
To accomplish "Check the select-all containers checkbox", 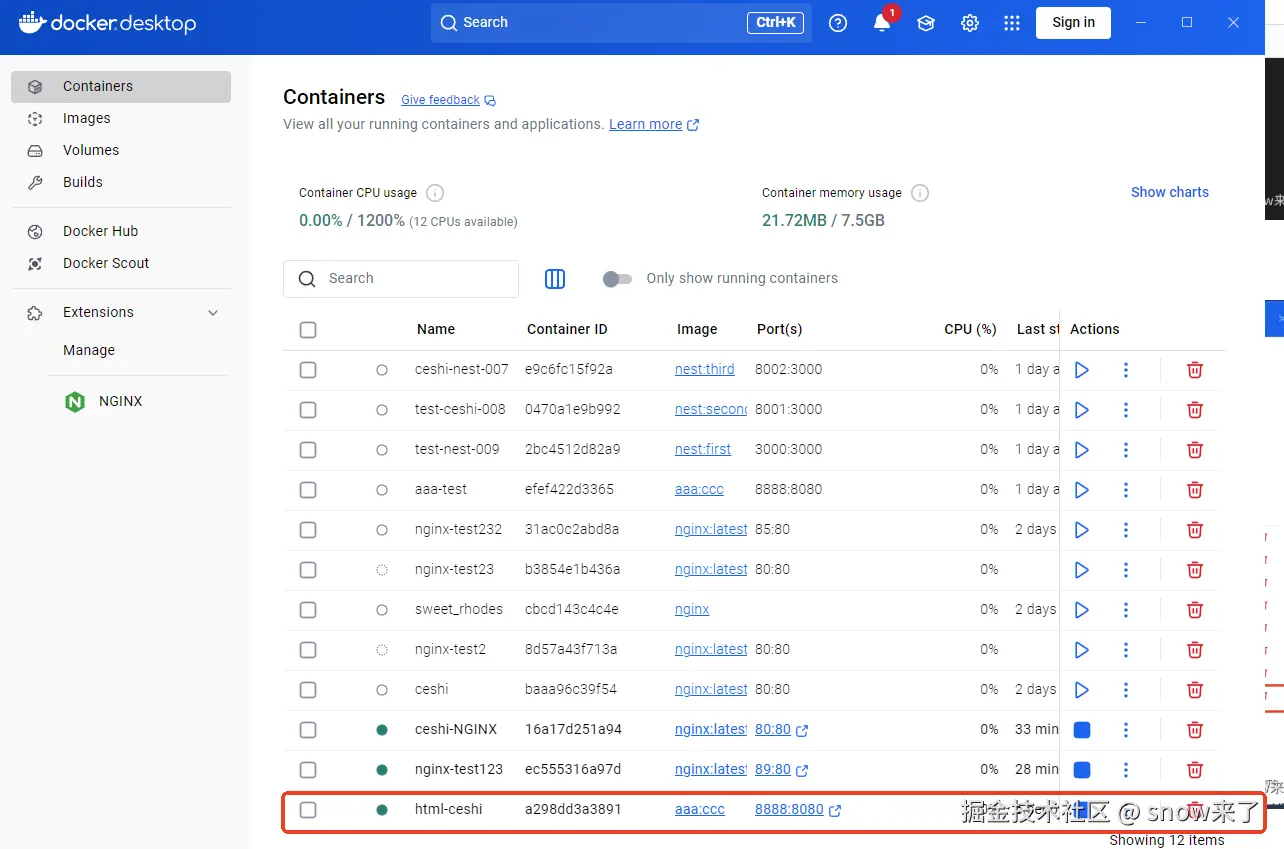I will pos(308,330).
